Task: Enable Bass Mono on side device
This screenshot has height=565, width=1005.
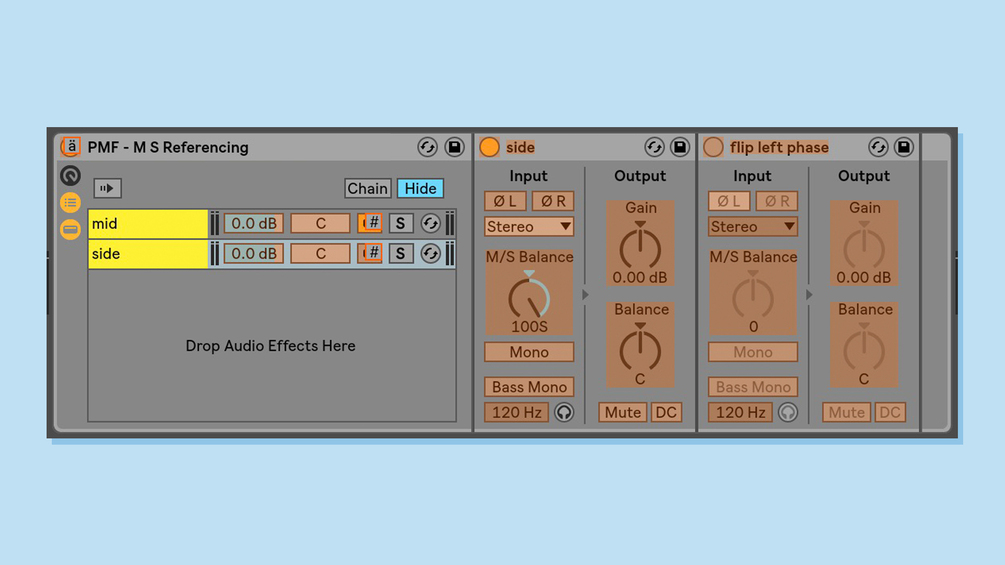Action: [529, 387]
